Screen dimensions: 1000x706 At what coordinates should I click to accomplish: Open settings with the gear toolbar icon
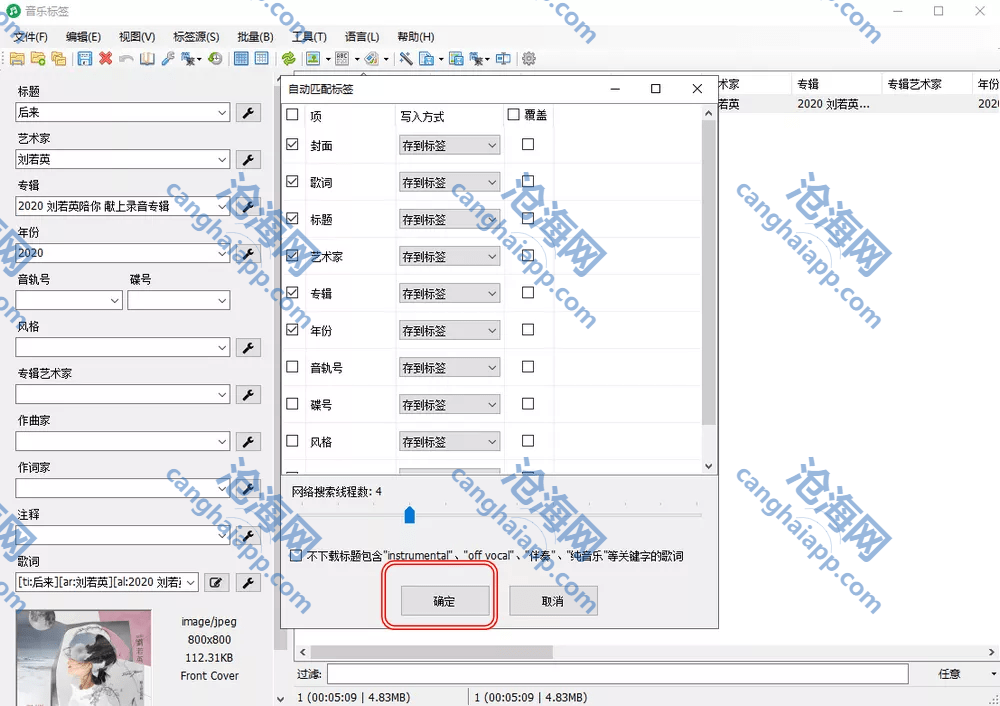pos(529,59)
